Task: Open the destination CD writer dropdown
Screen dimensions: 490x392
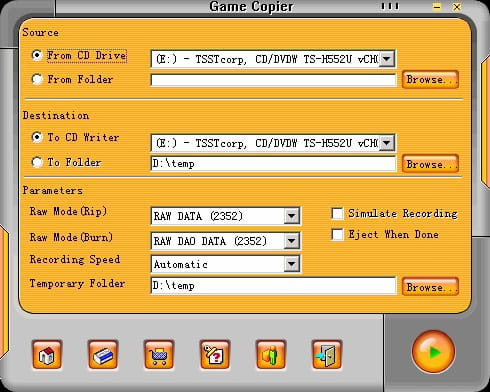Action: pyautogui.click(x=387, y=143)
